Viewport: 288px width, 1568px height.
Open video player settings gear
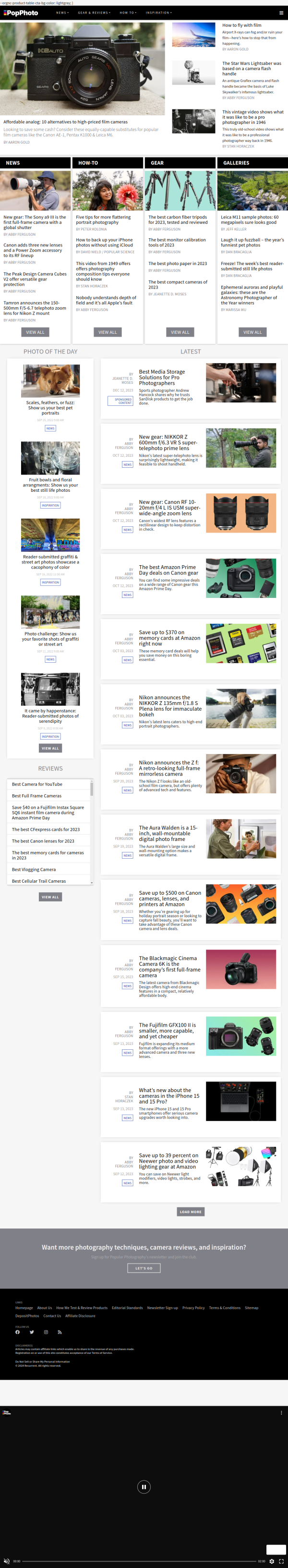click(x=272, y=1561)
